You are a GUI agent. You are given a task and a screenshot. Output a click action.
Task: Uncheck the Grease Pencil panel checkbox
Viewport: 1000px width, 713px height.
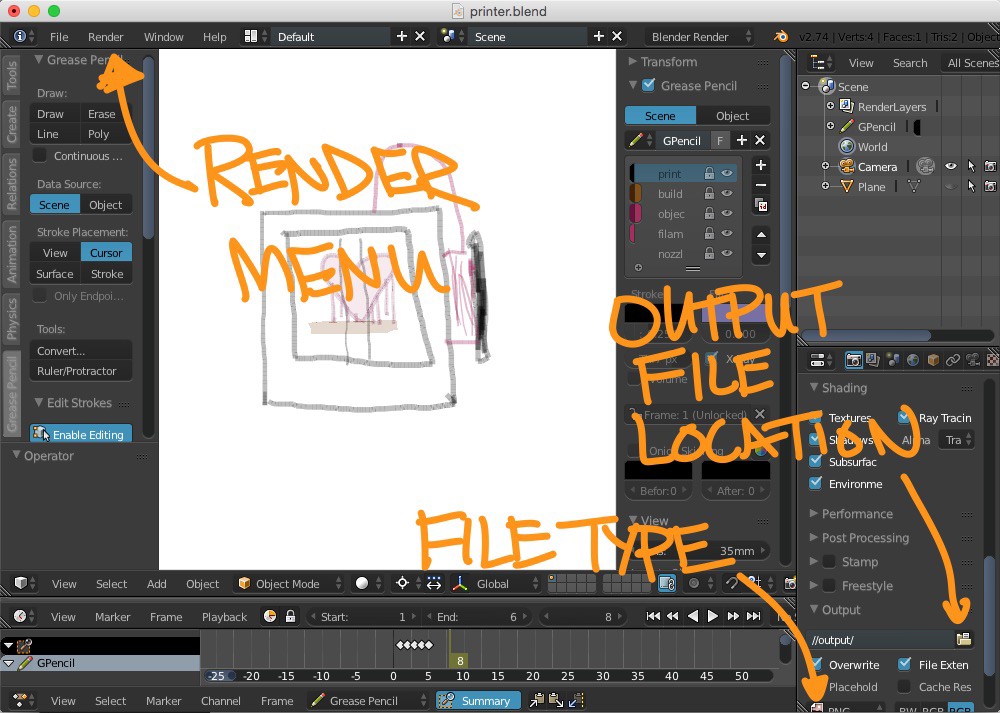point(649,85)
